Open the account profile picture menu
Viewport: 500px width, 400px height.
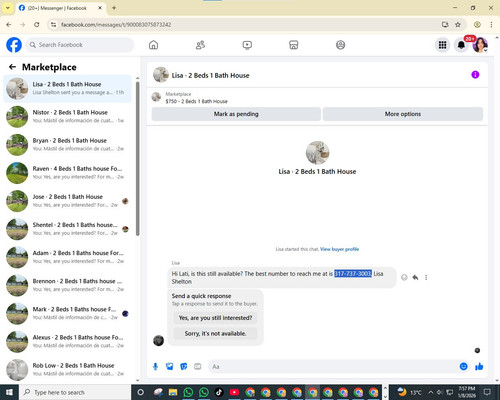480,45
